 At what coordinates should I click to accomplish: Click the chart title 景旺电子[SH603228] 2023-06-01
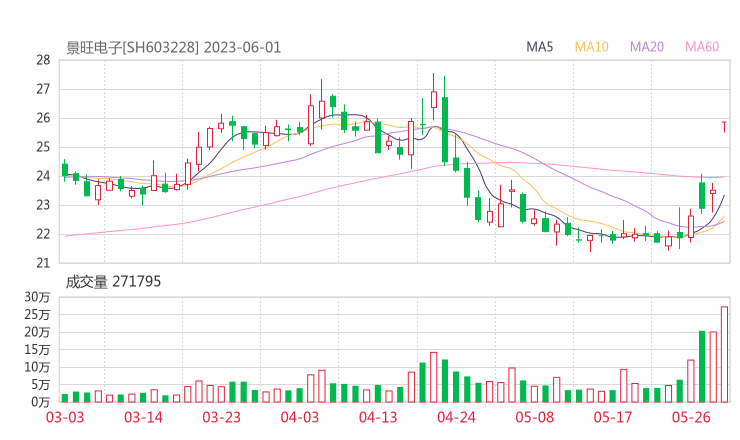174,48
